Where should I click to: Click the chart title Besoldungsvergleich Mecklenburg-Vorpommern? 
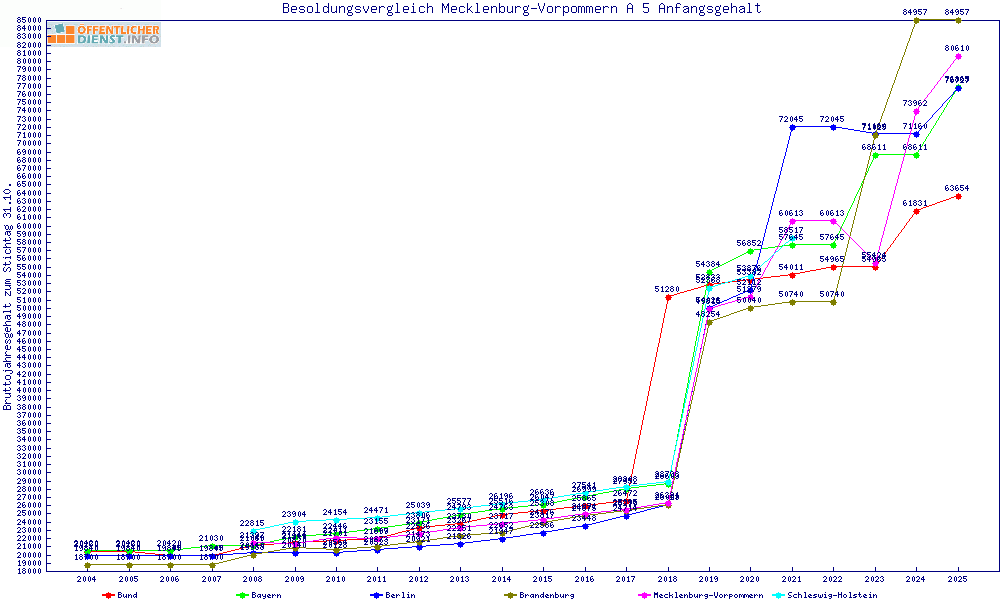point(521,9)
